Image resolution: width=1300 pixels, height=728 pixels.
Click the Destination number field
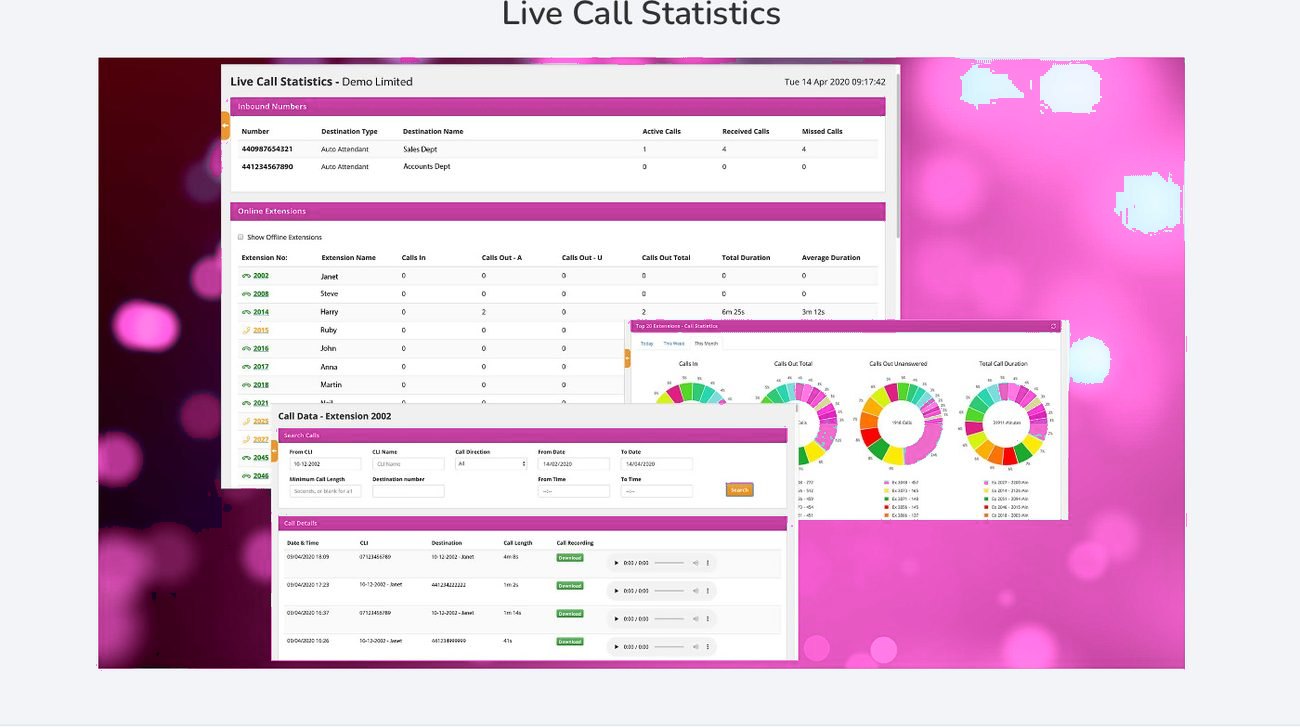pyautogui.click(x=408, y=491)
